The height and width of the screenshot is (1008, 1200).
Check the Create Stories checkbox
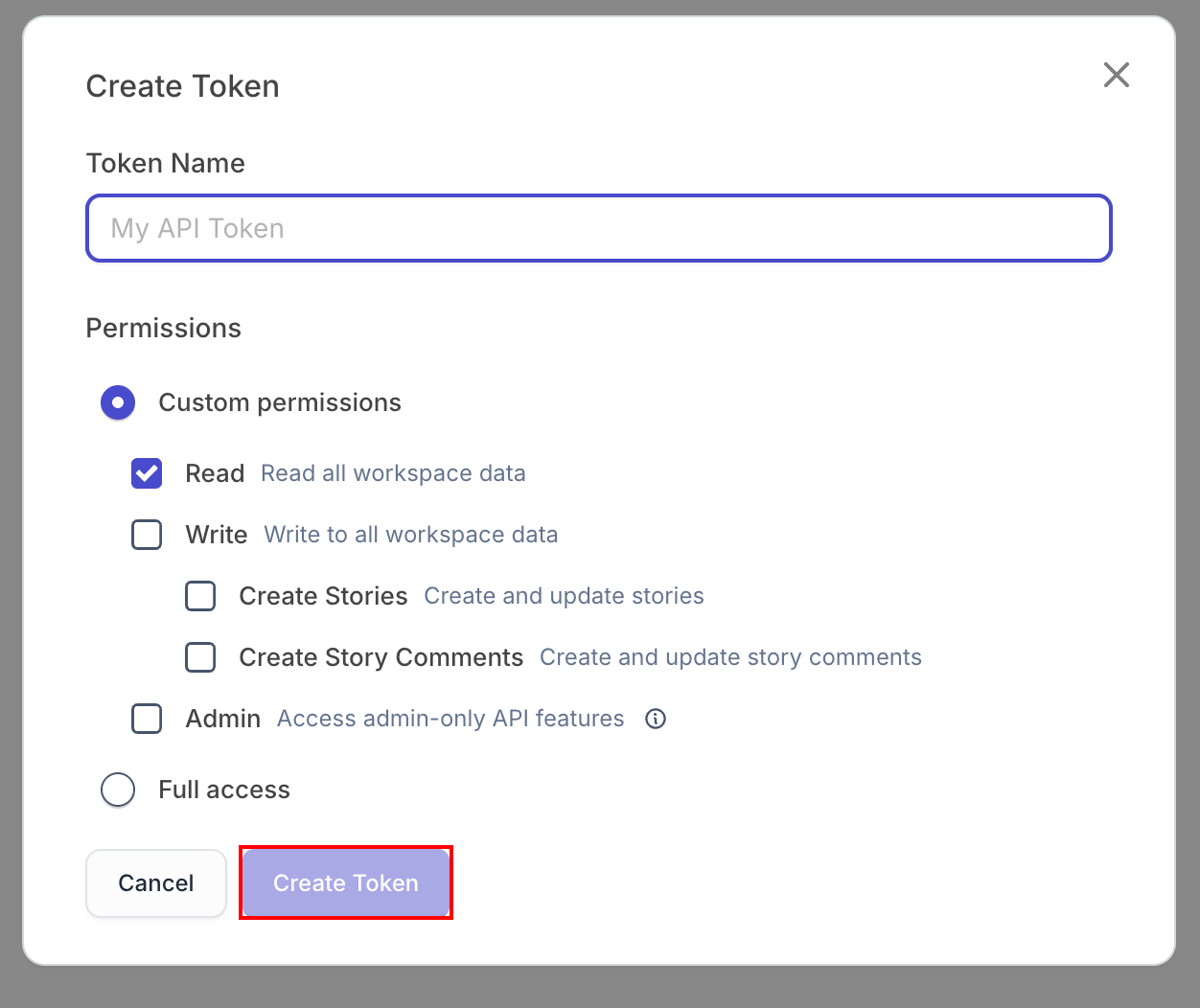[200, 596]
